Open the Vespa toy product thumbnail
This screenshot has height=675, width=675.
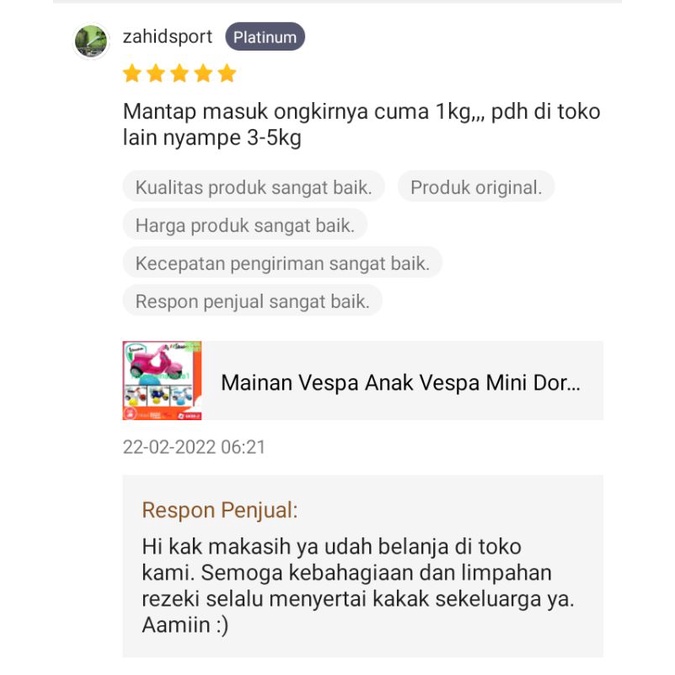pos(162,381)
